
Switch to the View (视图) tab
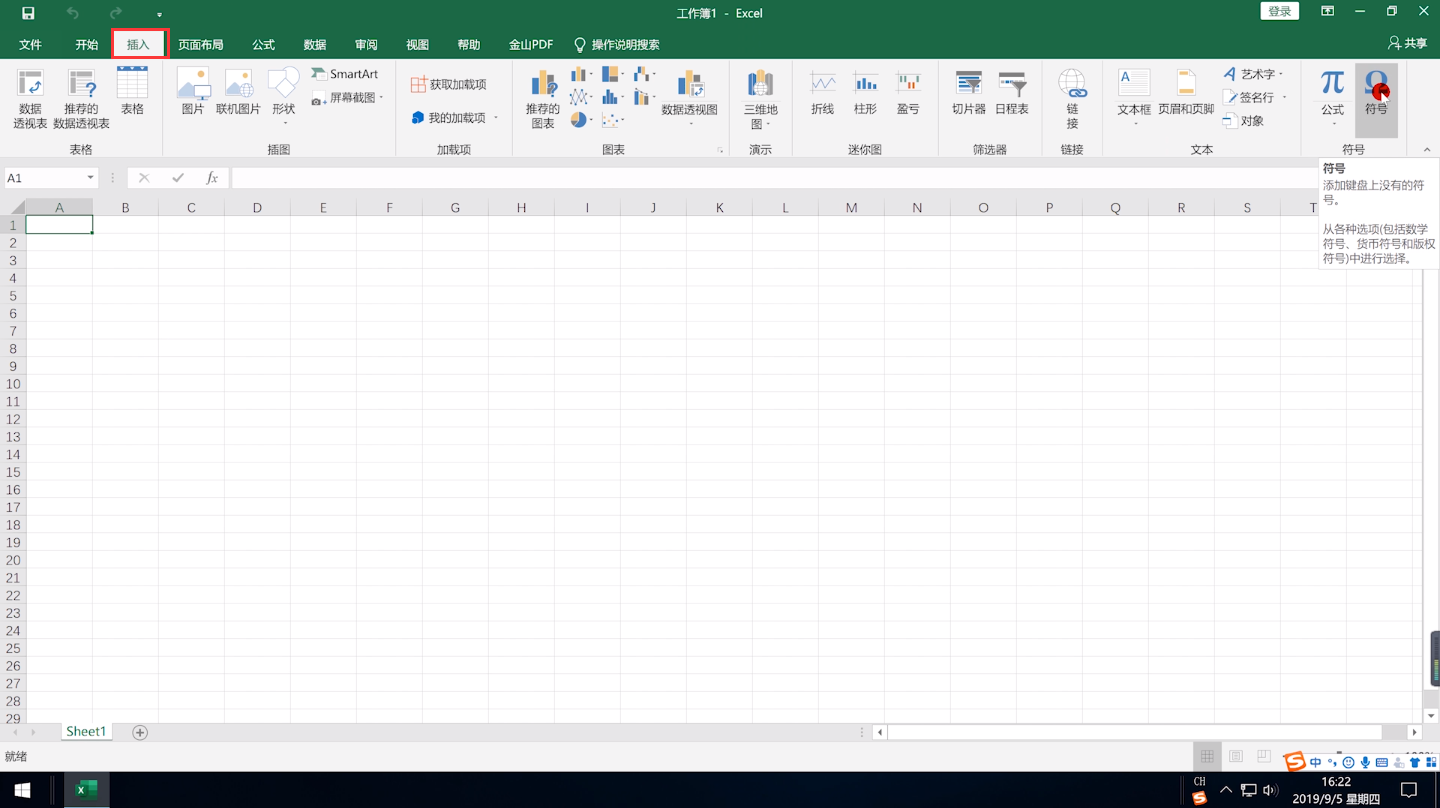(417, 45)
